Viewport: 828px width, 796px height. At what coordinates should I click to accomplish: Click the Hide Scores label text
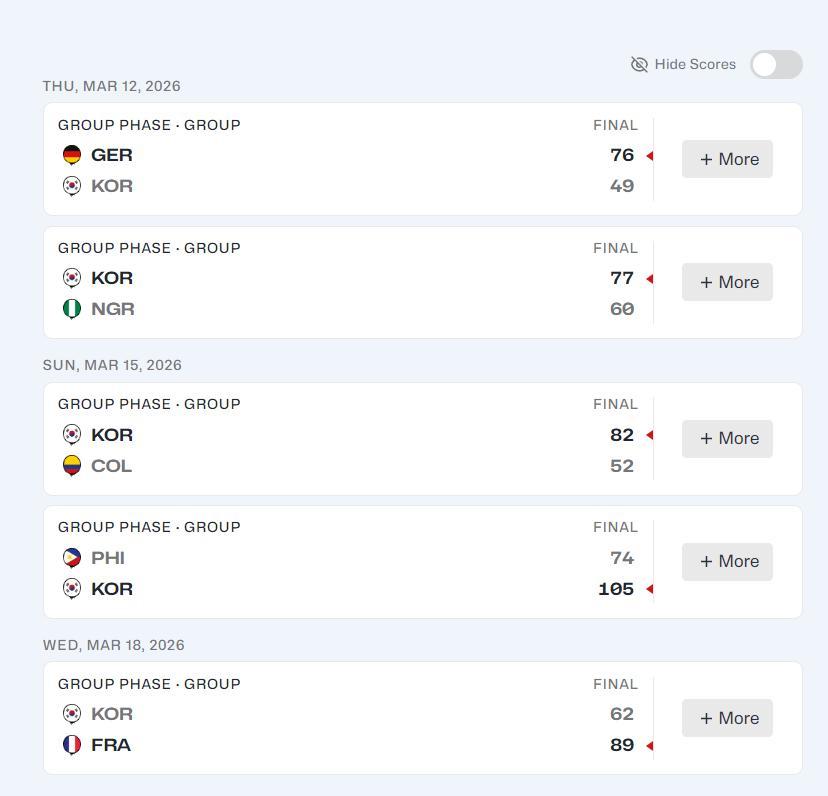point(695,65)
